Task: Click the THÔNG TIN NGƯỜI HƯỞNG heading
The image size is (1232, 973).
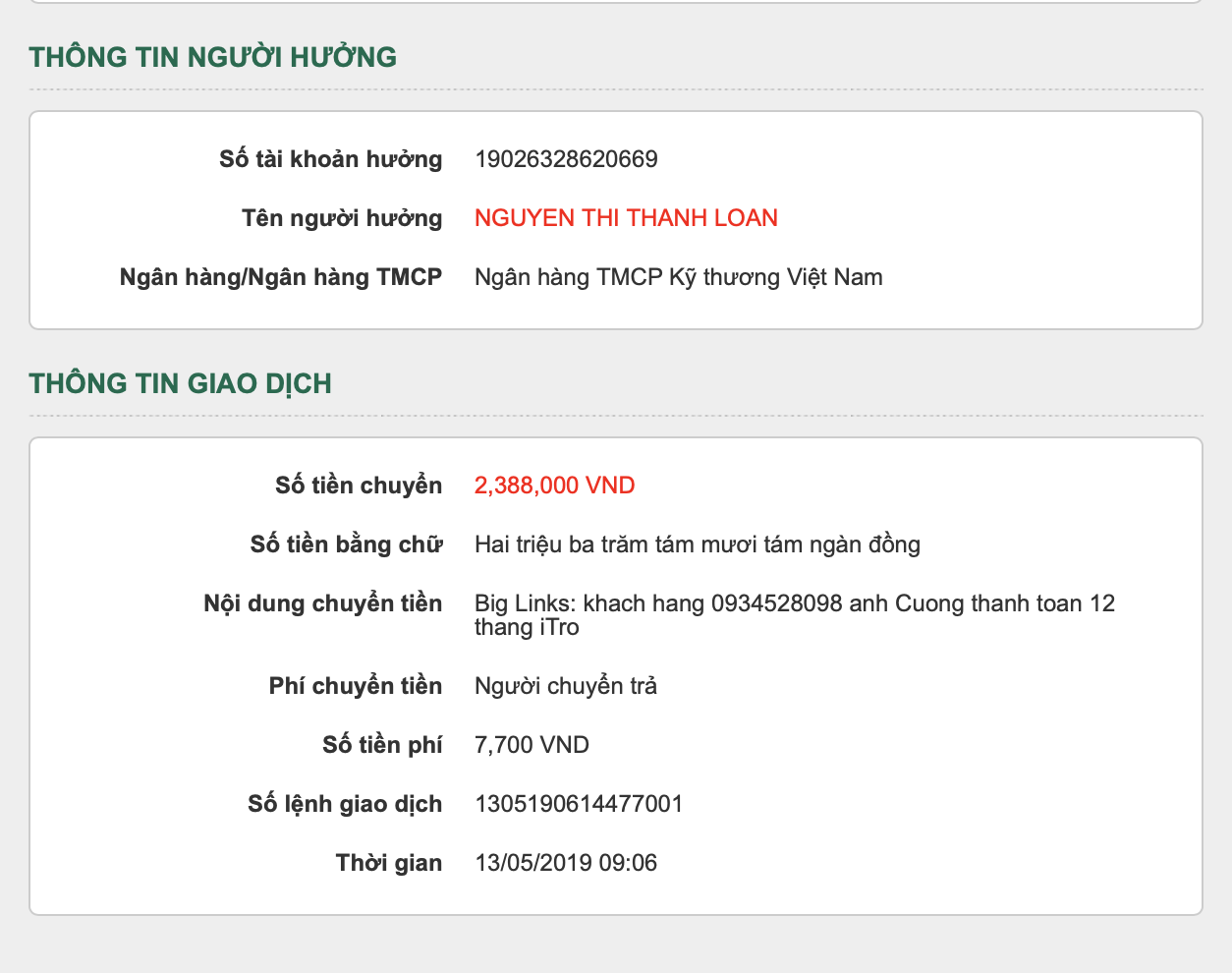Action: (x=213, y=57)
